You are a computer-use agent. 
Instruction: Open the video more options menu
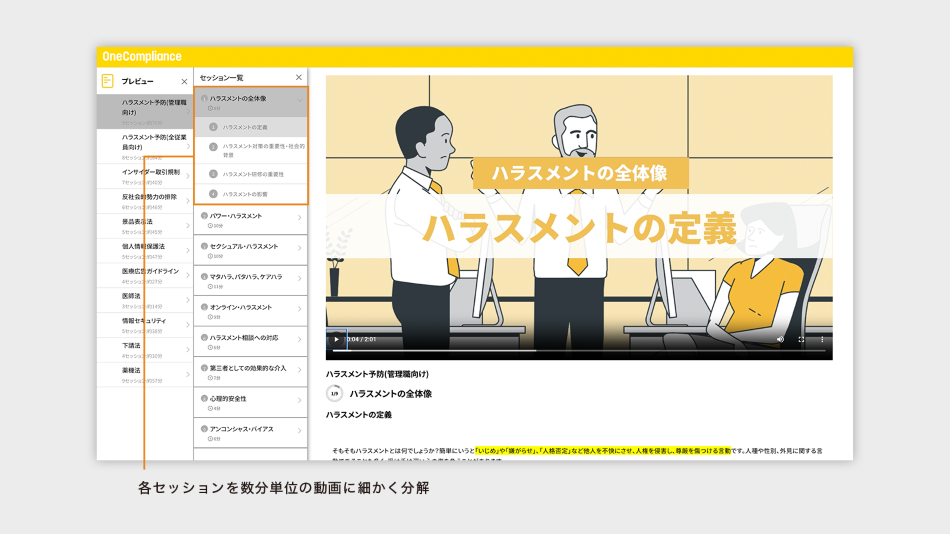822,340
